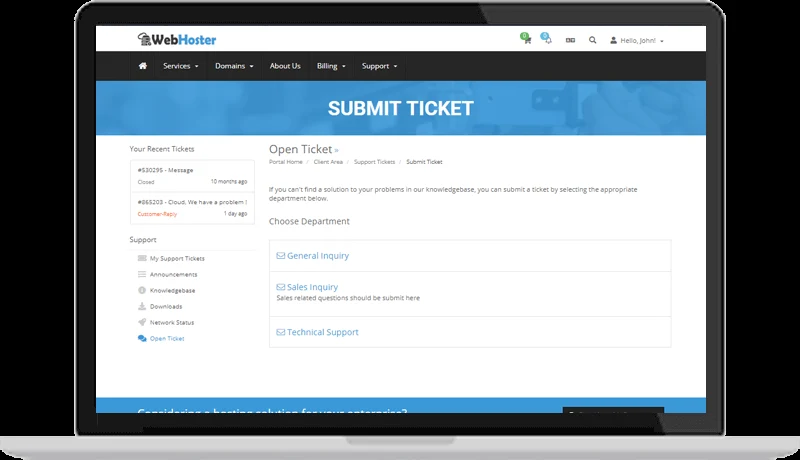The width and height of the screenshot is (800, 460).
Task: Click the Customer-Reply status label
Action: coord(157,214)
